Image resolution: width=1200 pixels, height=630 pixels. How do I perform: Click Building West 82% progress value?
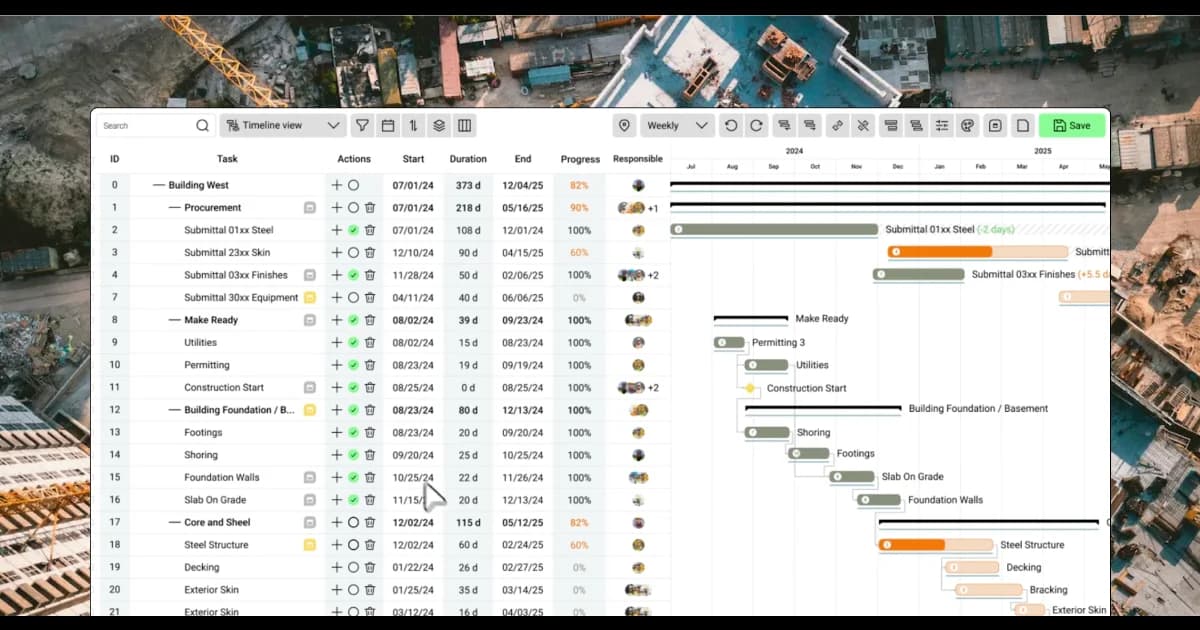tap(579, 185)
